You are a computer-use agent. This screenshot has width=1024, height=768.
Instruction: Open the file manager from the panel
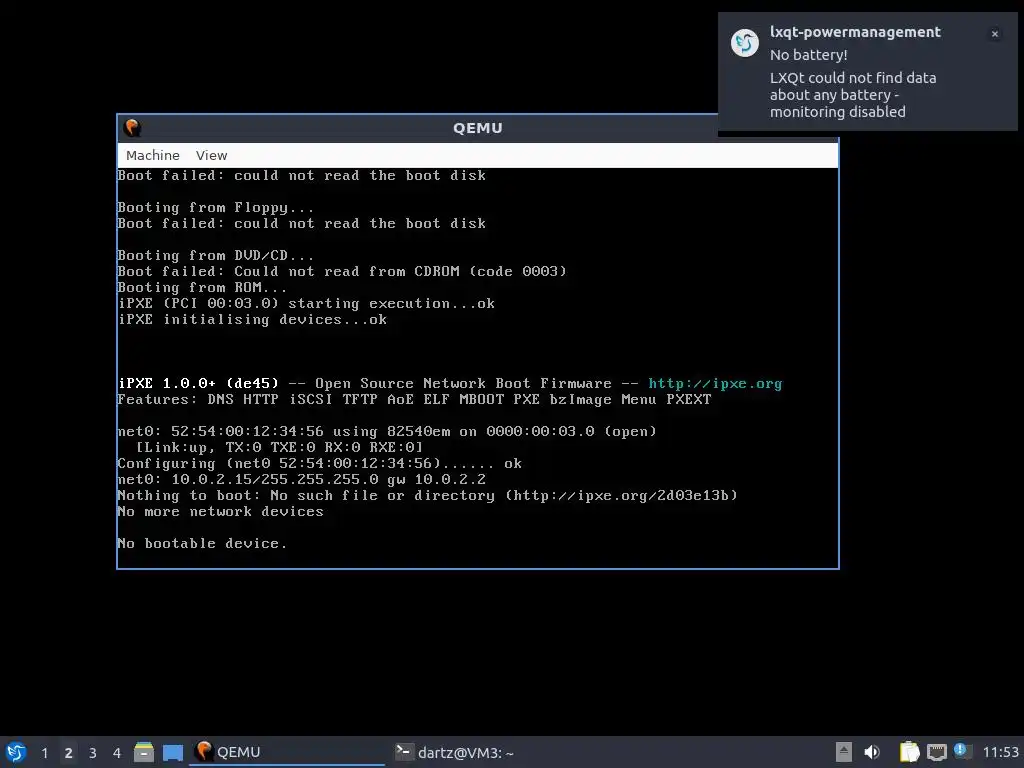pyautogui.click(x=144, y=752)
